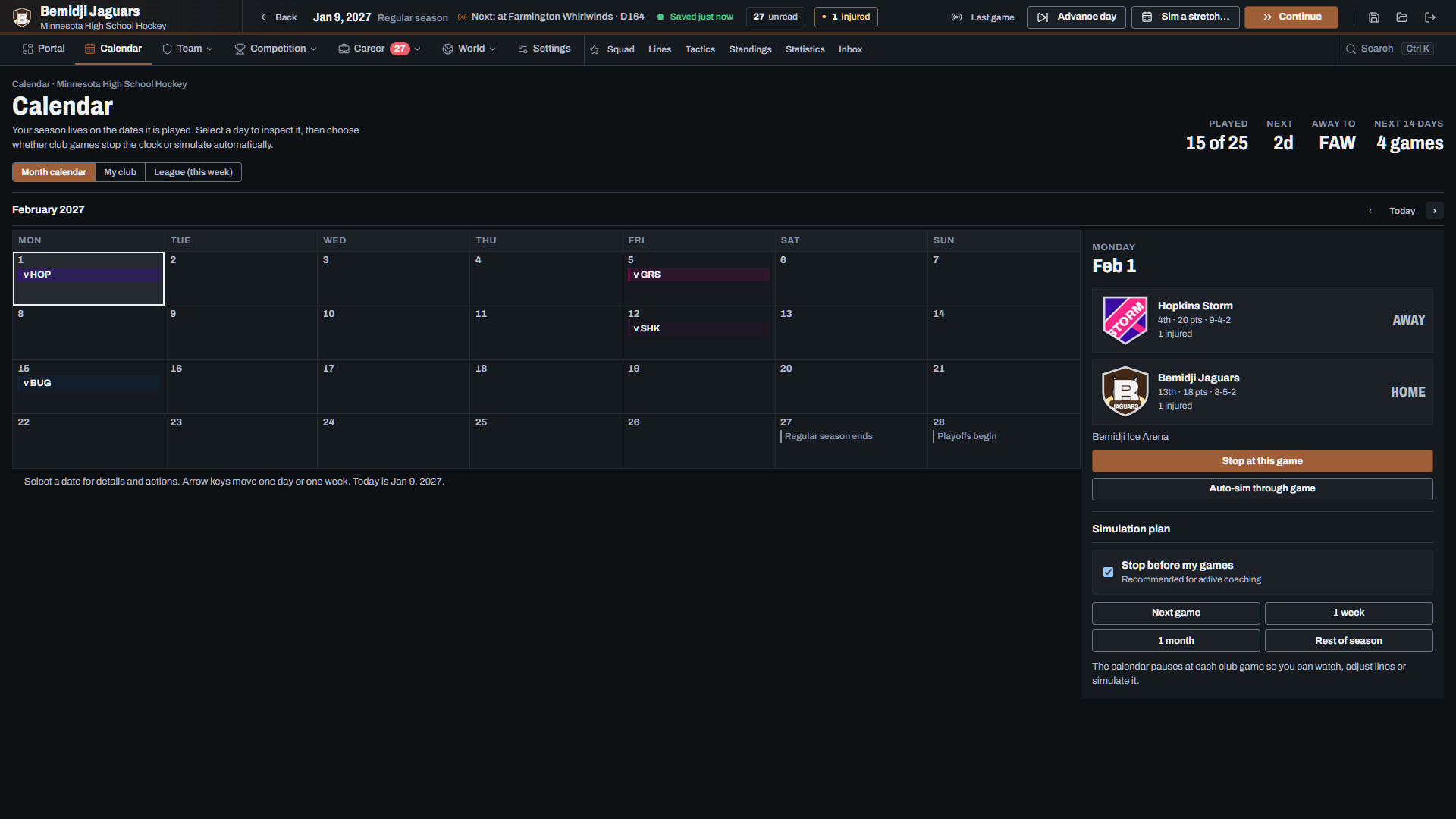Switch to My club view

120,172
